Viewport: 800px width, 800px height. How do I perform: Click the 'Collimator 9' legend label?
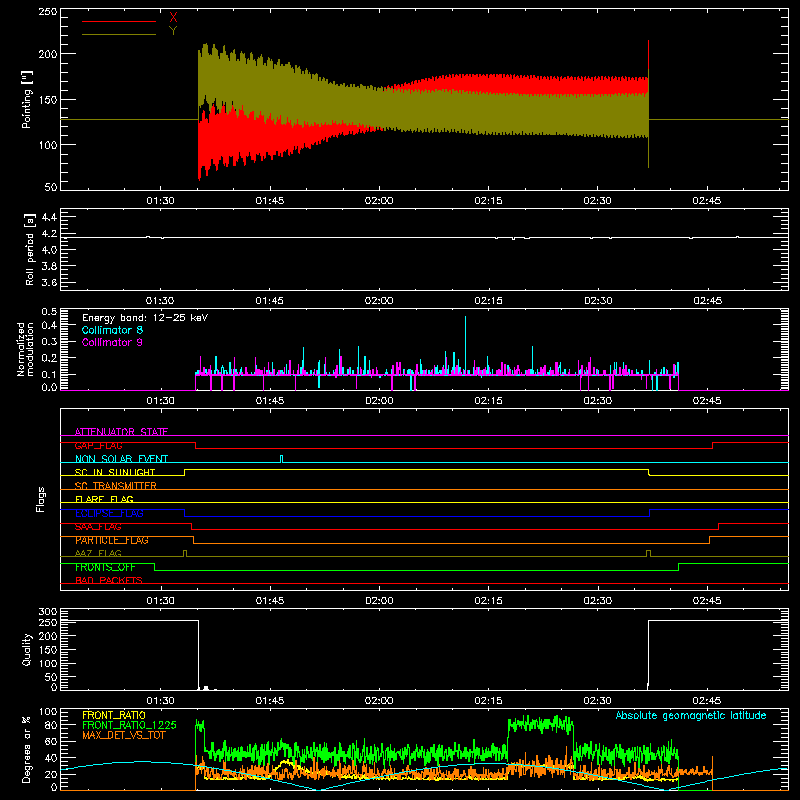coord(112,342)
